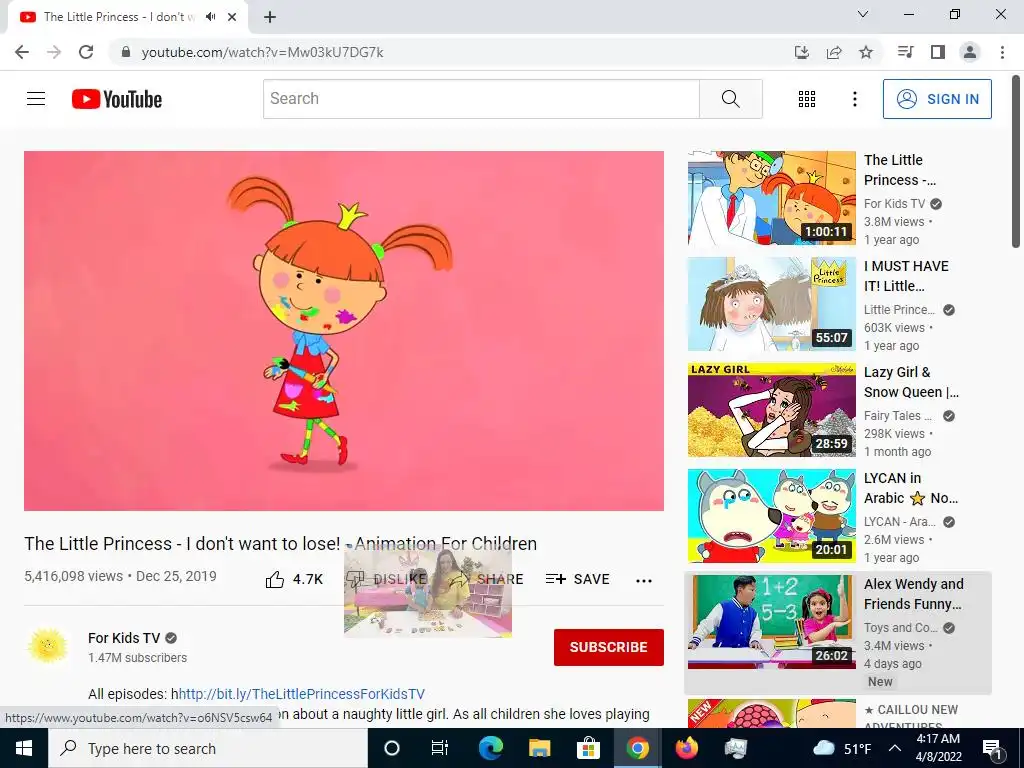Open Windows Start menu
The image size is (1024, 768).
pyautogui.click(x=24, y=748)
